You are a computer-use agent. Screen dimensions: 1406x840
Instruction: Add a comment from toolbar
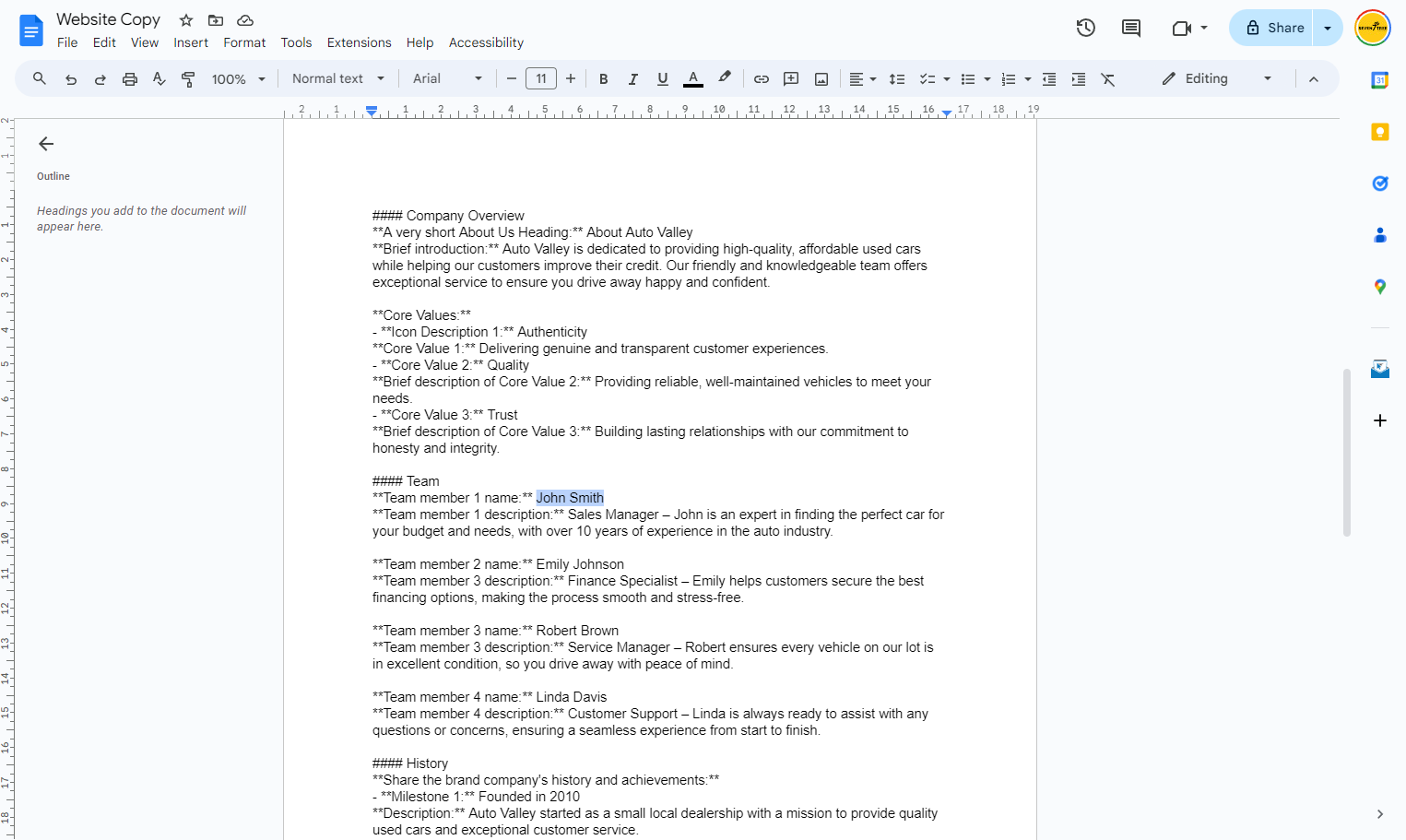(791, 79)
